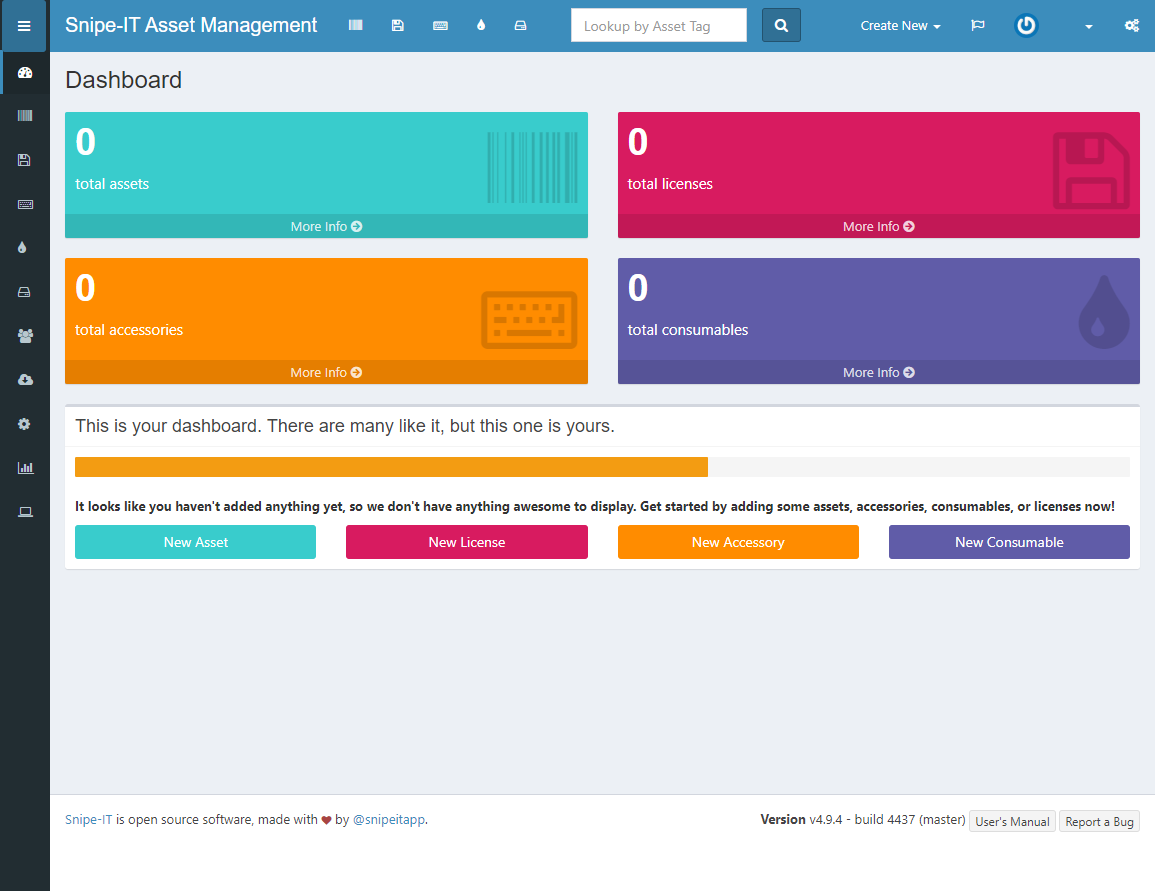
Task: Open Consumables droplet icon in the sidebar
Action: tap(22, 247)
